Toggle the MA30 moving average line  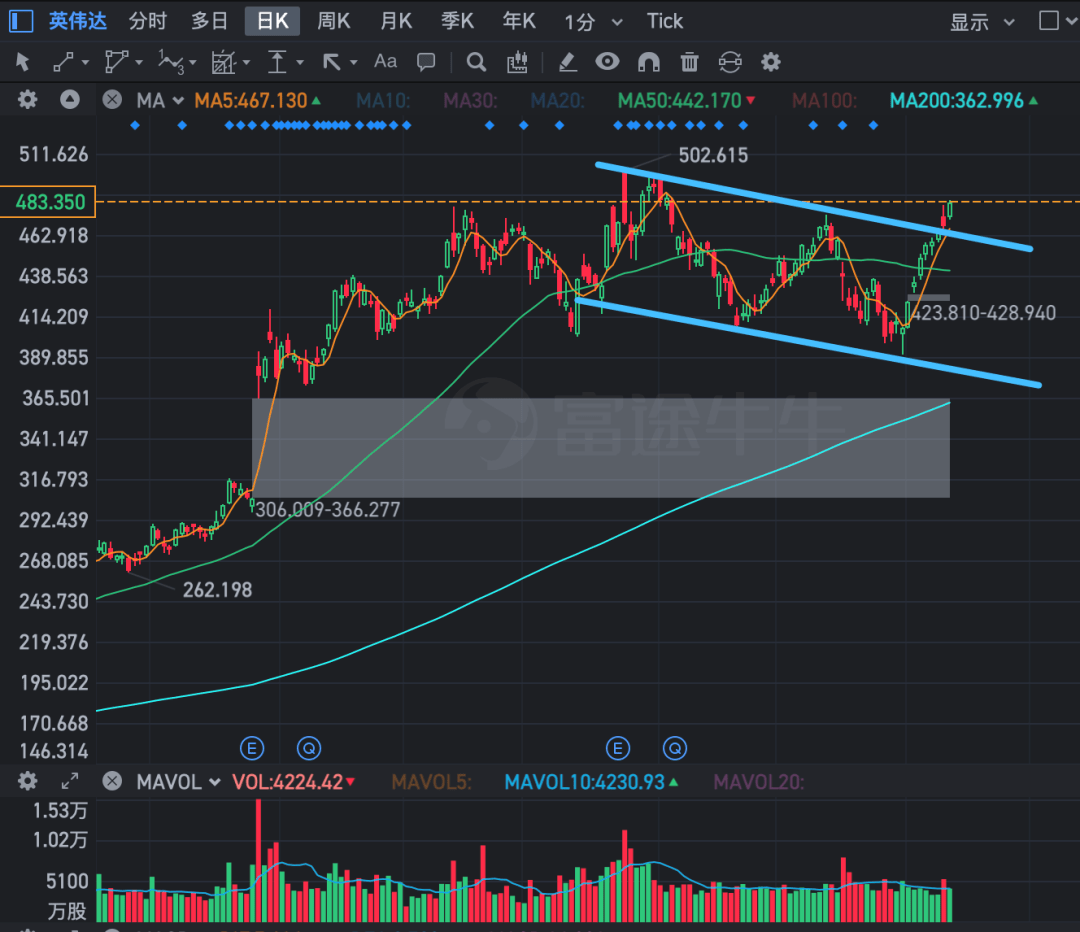[x=470, y=101]
